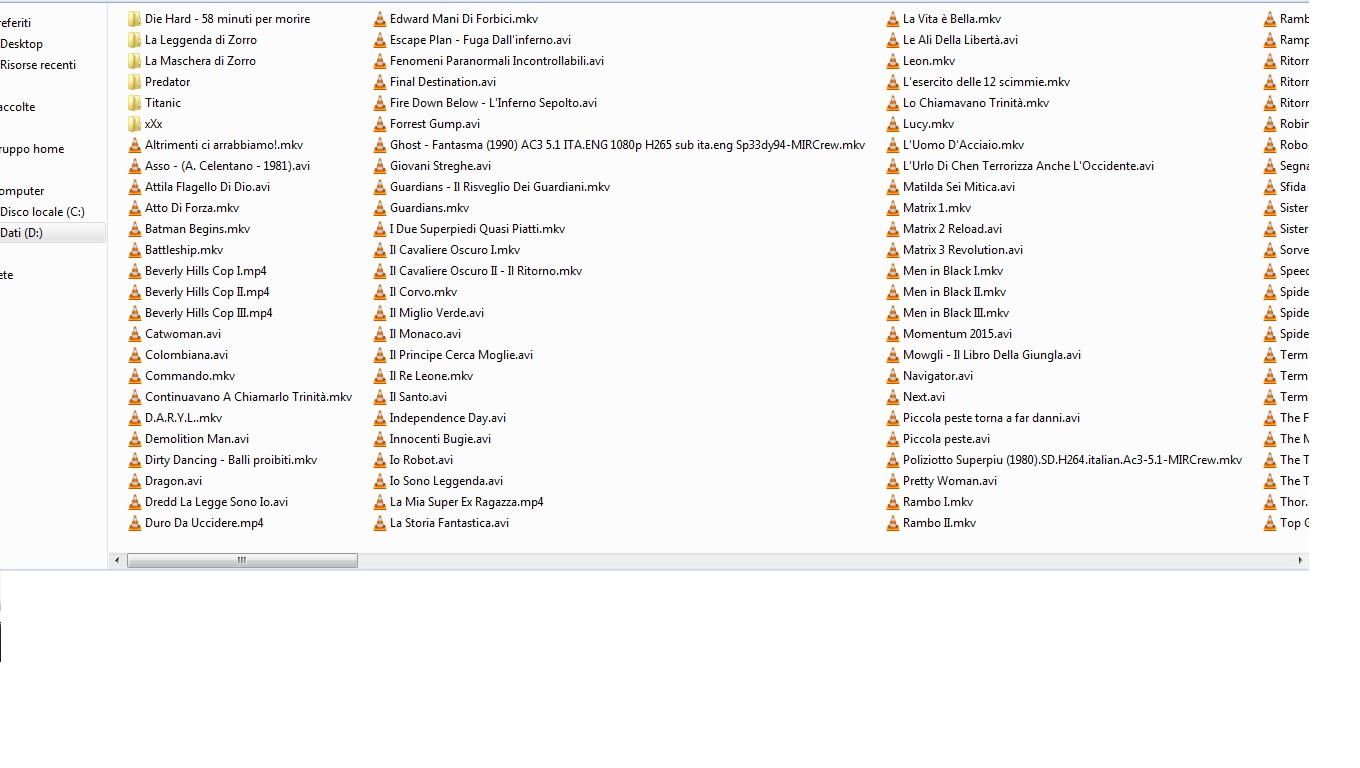
Task: Select the xXx folder icon
Action: tap(135, 124)
